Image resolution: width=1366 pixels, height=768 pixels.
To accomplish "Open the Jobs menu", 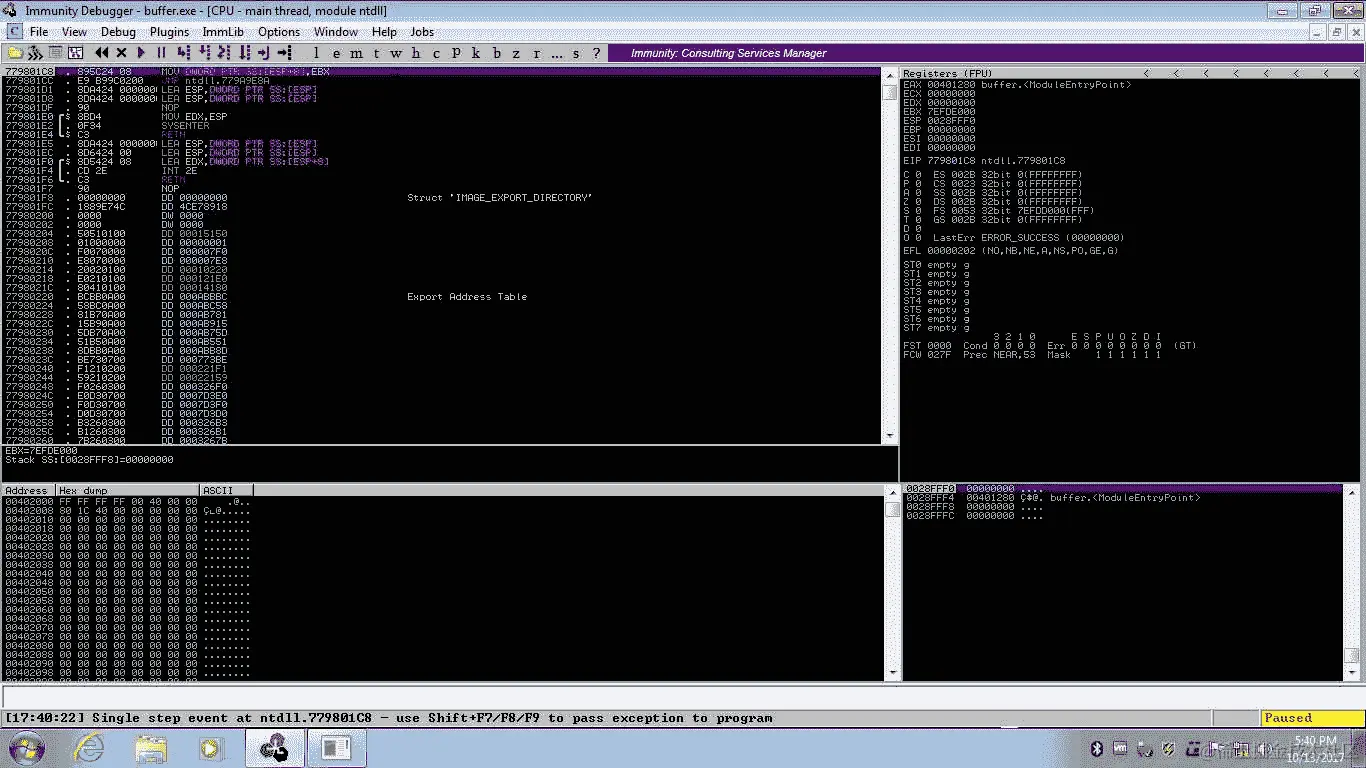I will point(422,32).
